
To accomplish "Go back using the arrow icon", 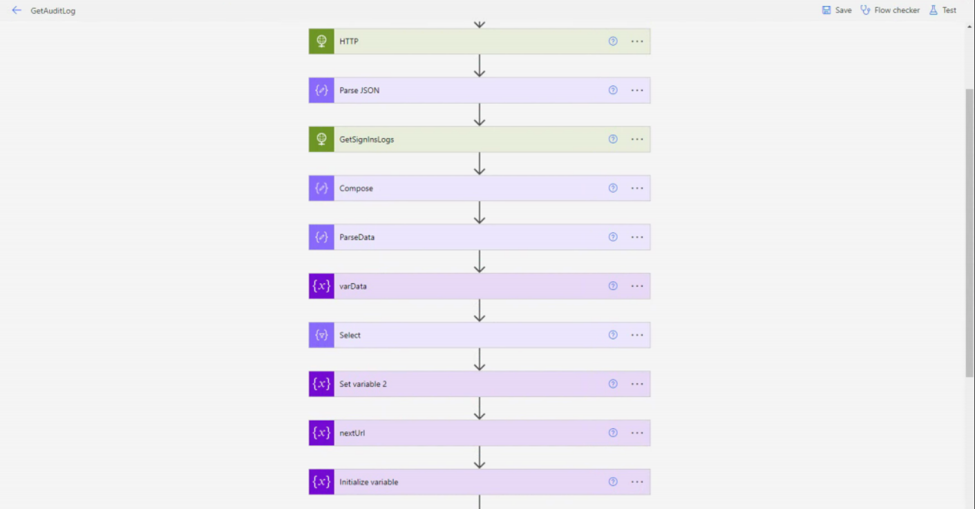I will [16, 10].
